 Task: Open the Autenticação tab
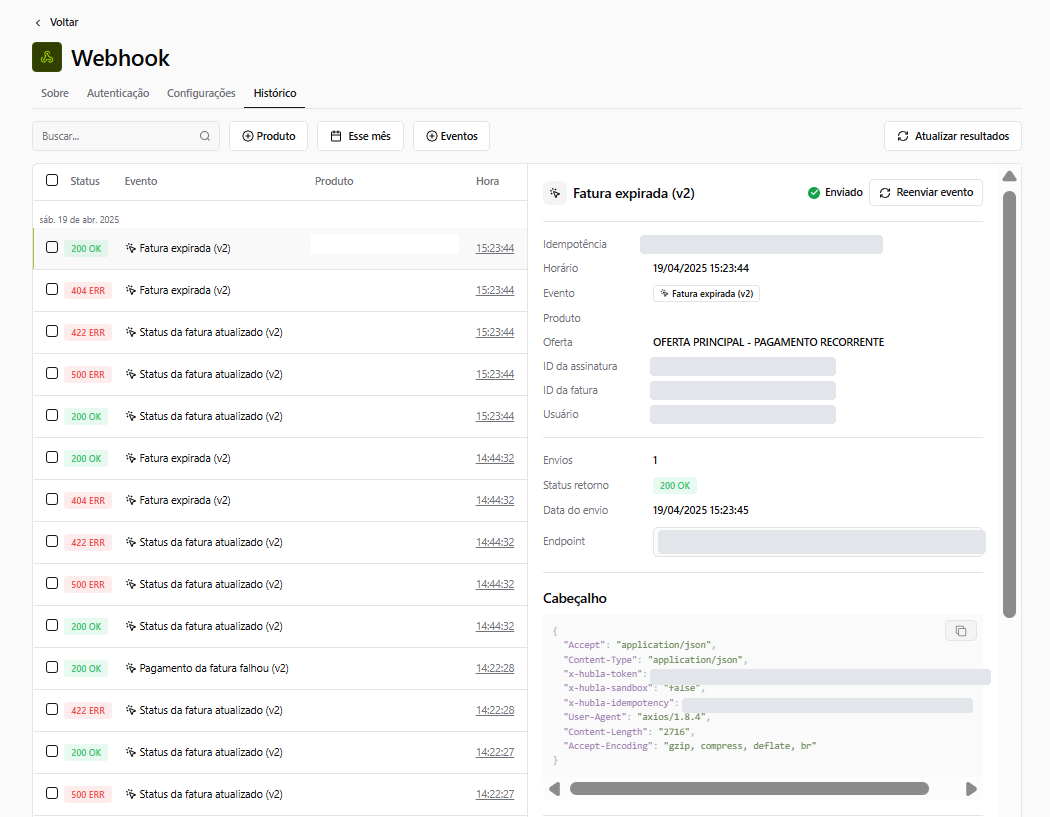click(x=118, y=93)
